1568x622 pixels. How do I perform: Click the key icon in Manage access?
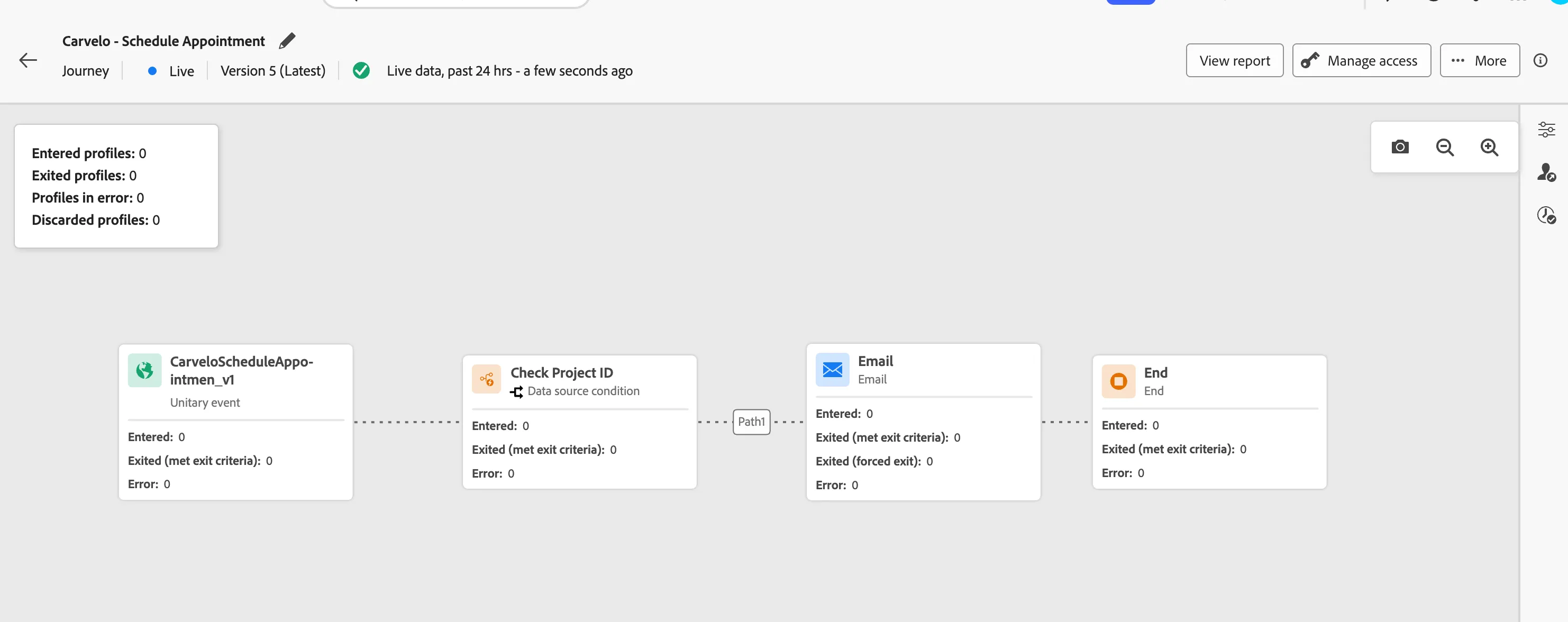pos(1310,60)
